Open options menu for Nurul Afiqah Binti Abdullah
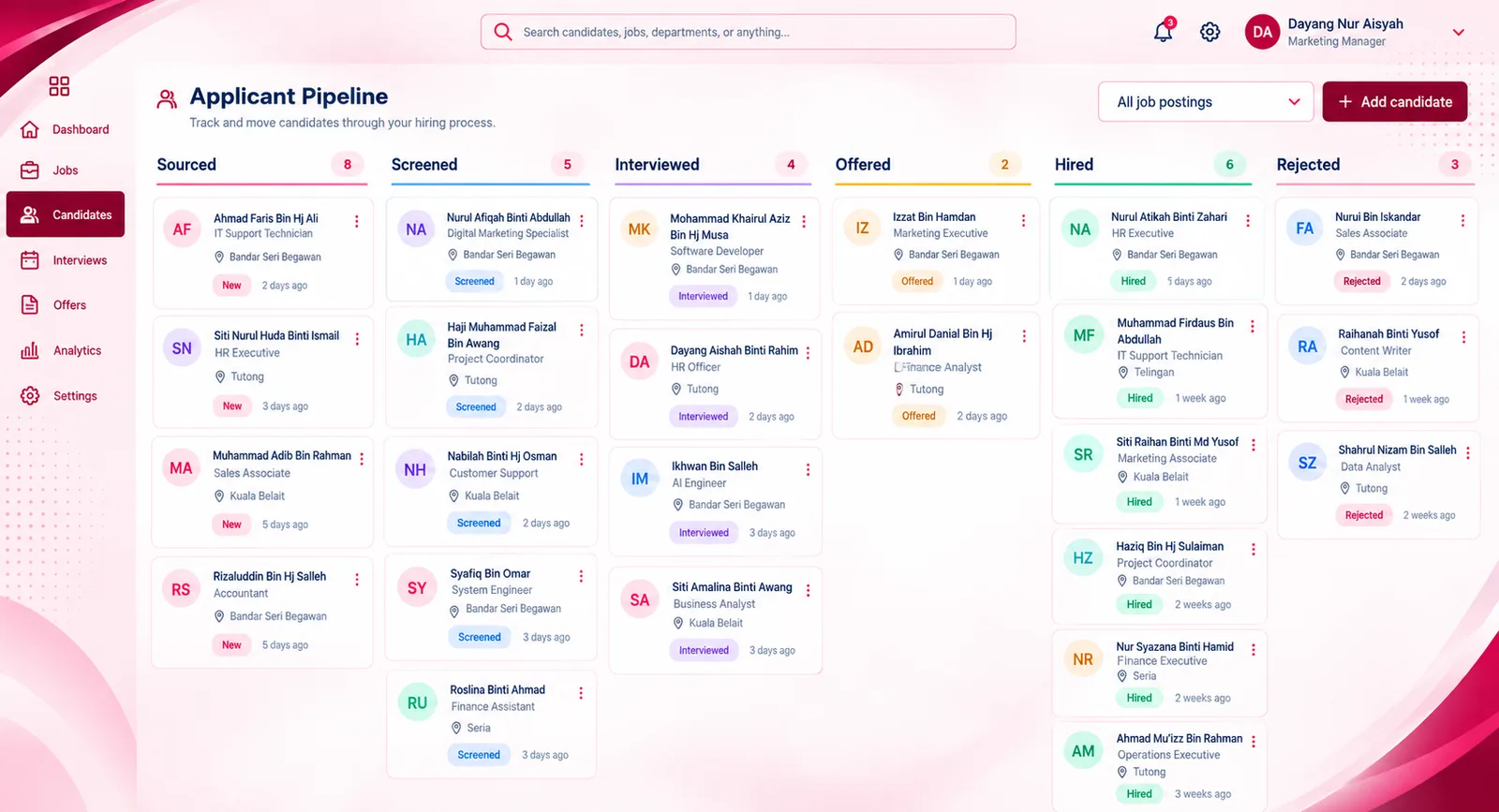Image resolution: width=1499 pixels, height=812 pixels. point(582,221)
